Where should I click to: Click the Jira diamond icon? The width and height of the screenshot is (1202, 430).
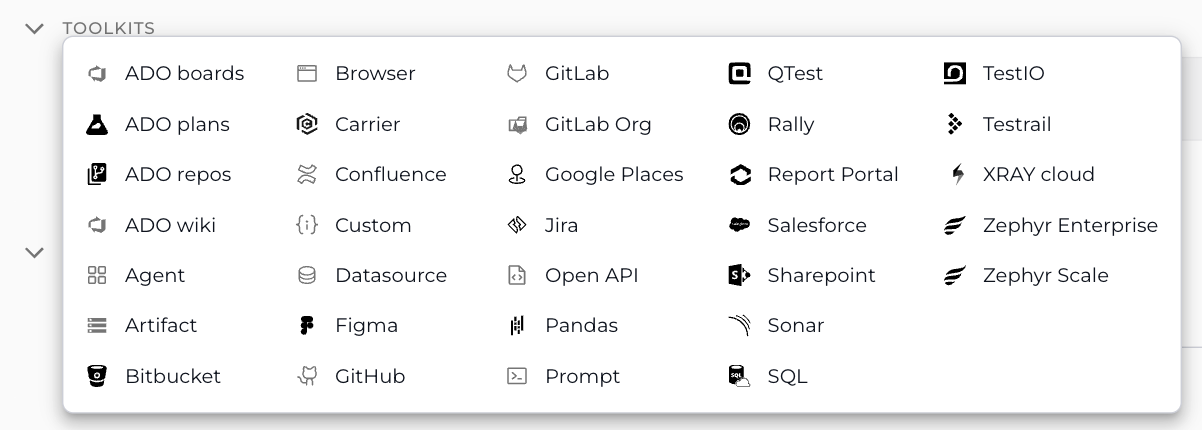point(517,225)
